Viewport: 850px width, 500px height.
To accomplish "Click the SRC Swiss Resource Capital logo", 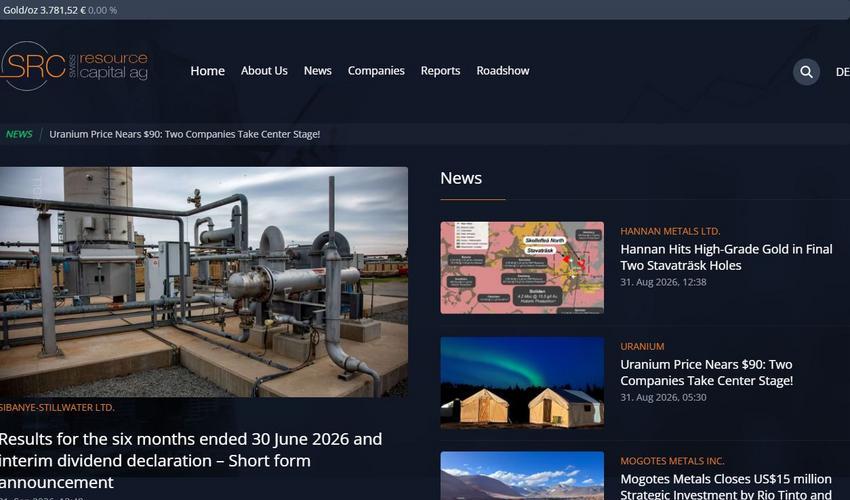I will pyautogui.click(x=74, y=66).
